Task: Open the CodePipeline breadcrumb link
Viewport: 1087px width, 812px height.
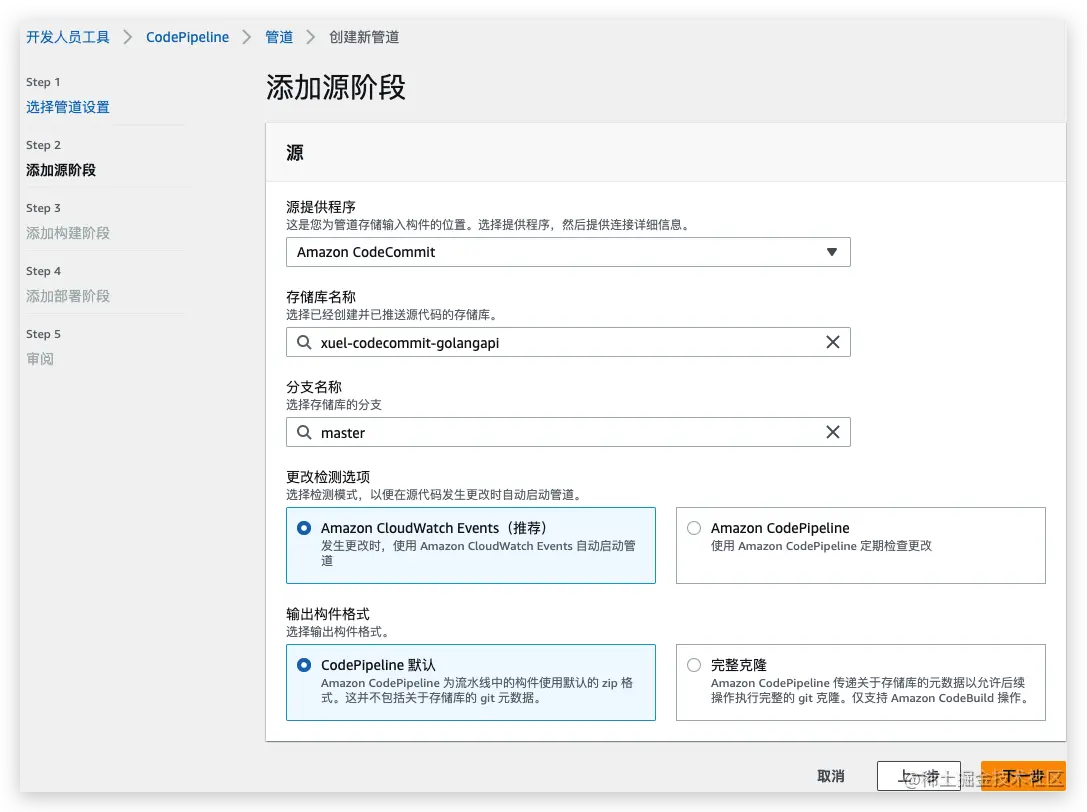Action: point(187,37)
